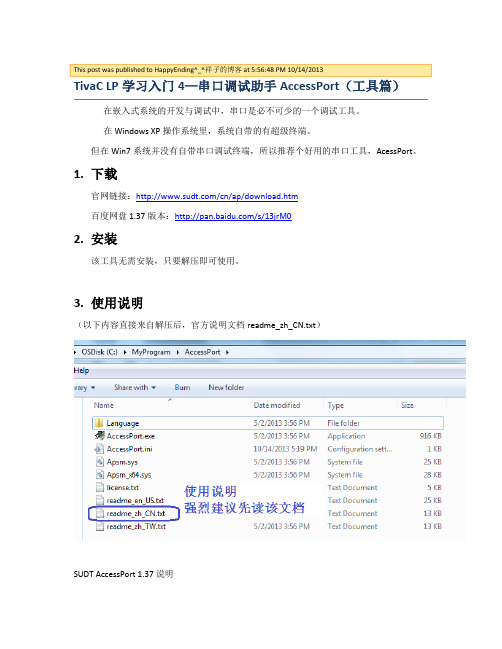This screenshot has height=649, width=502.
Task: Click the Burn toolbar button
Action: [183, 387]
